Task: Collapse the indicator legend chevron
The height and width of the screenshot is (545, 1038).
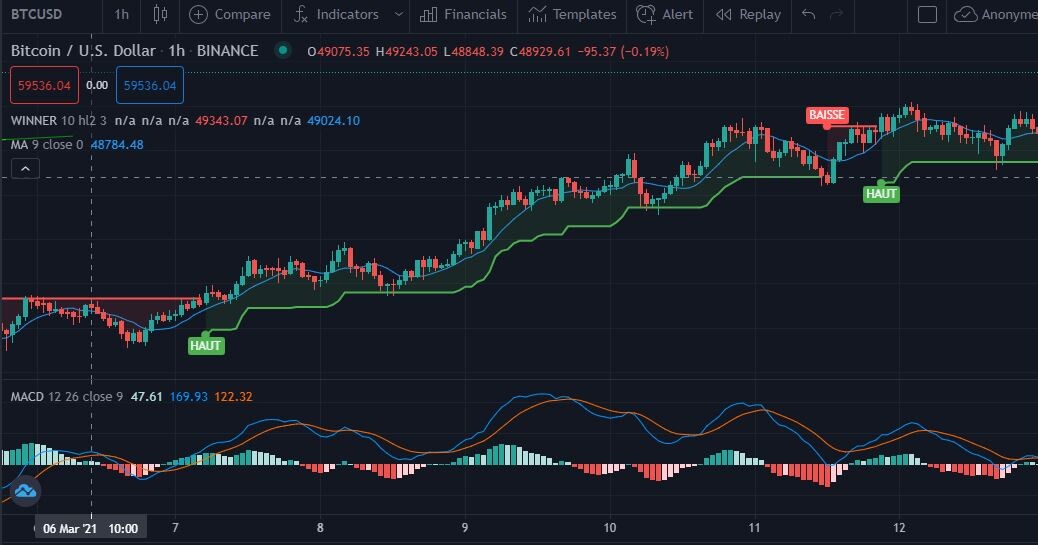Action: (x=25, y=169)
